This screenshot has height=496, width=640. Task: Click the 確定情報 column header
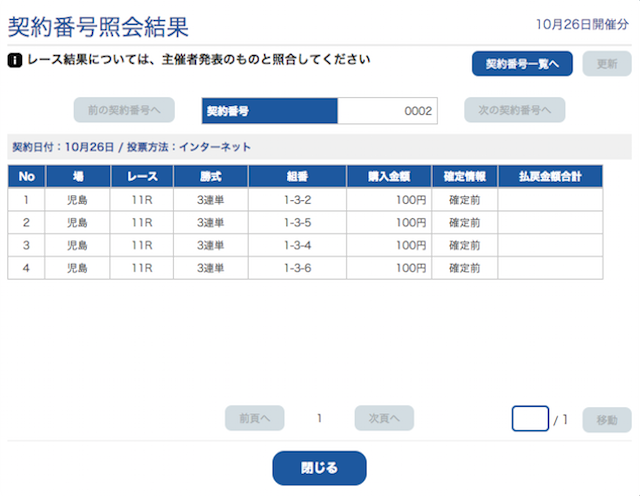click(465, 176)
